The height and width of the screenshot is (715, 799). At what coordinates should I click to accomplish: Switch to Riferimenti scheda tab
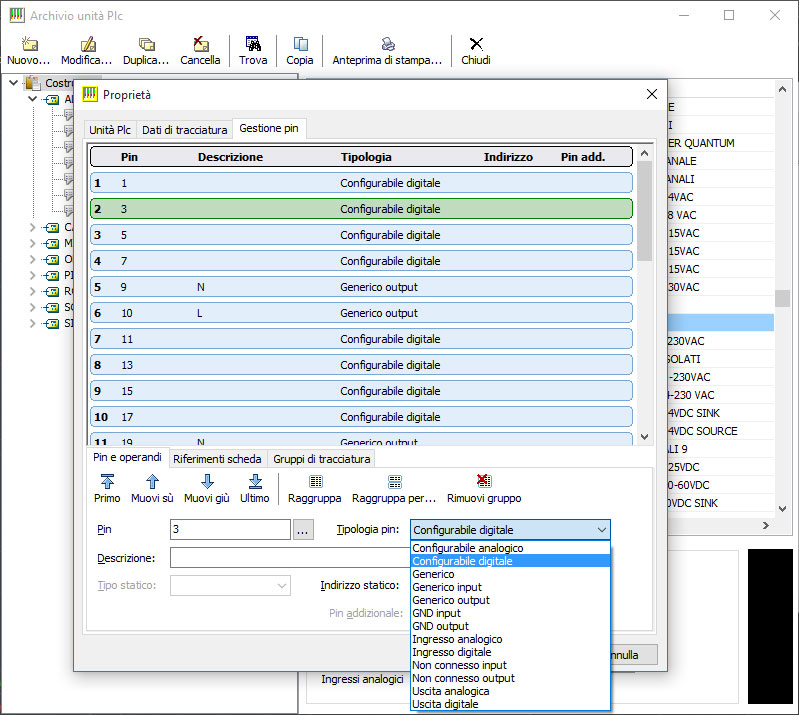[217, 459]
